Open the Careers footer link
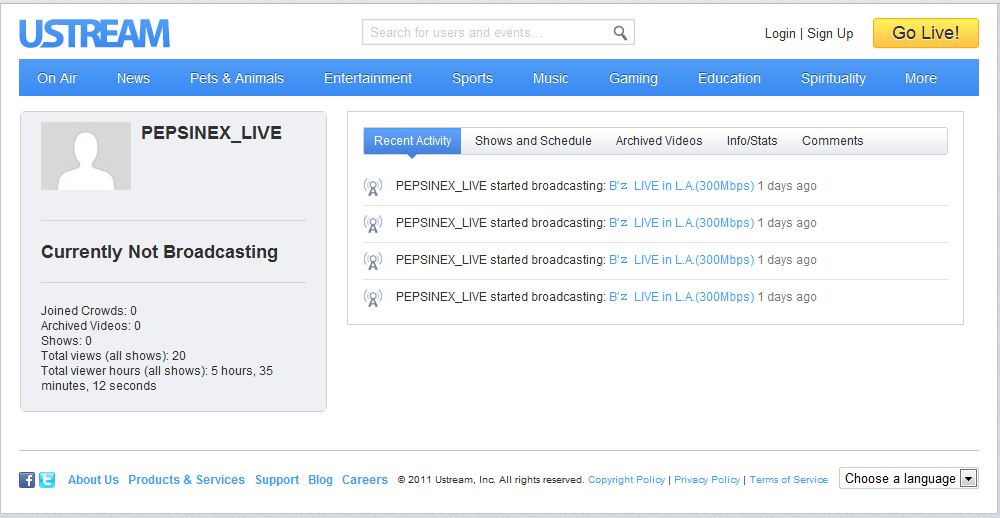 tap(365, 480)
